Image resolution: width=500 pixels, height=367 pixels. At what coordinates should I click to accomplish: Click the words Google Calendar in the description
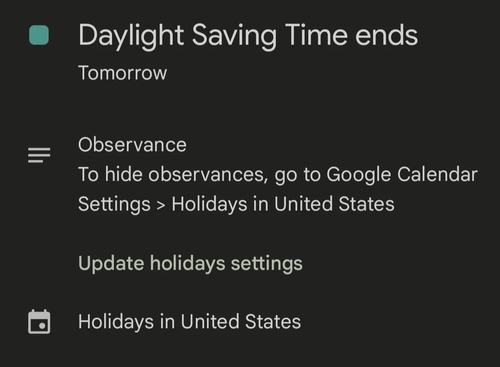point(402,174)
